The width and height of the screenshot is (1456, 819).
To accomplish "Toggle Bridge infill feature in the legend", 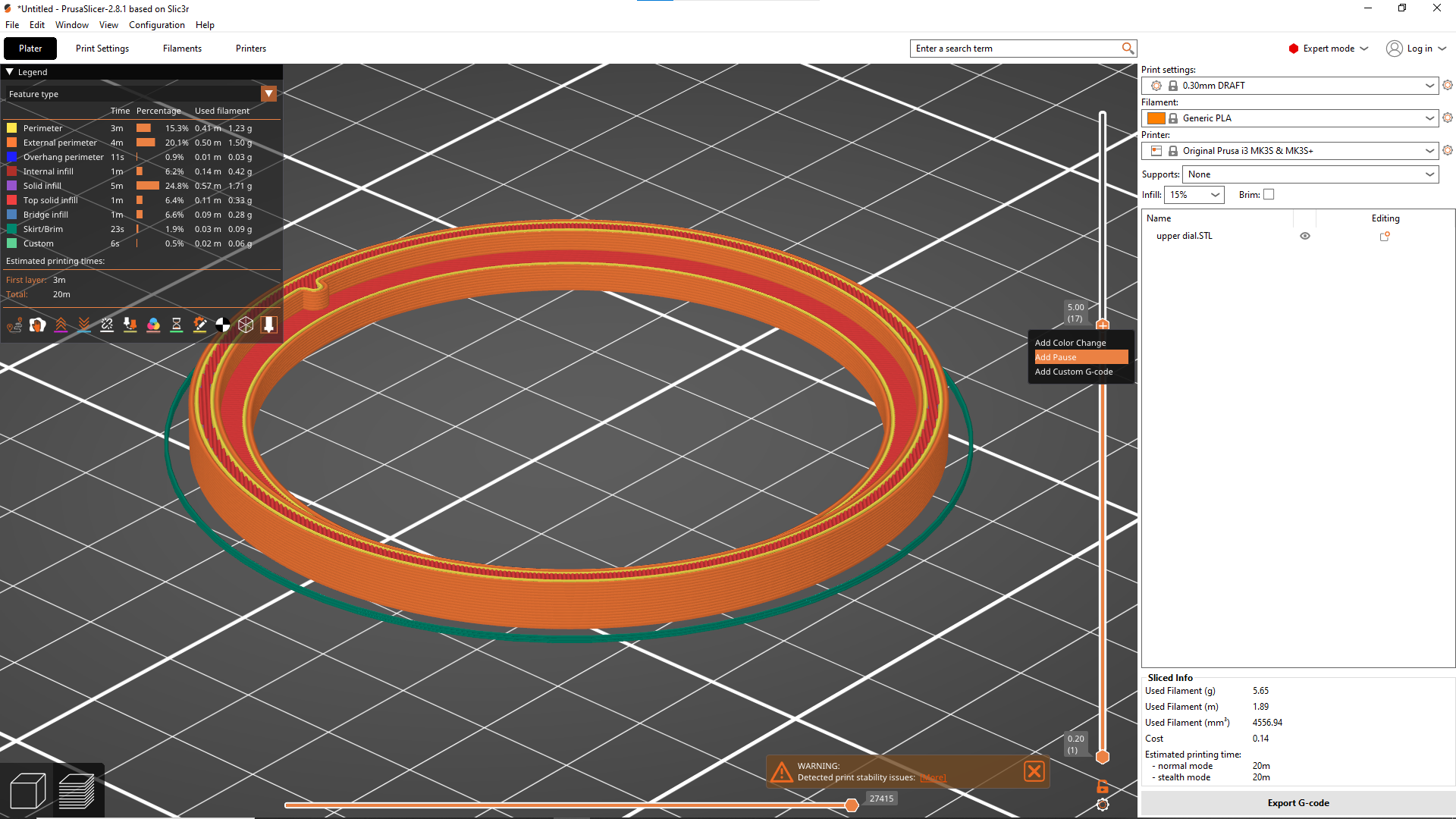I will coord(45,215).
